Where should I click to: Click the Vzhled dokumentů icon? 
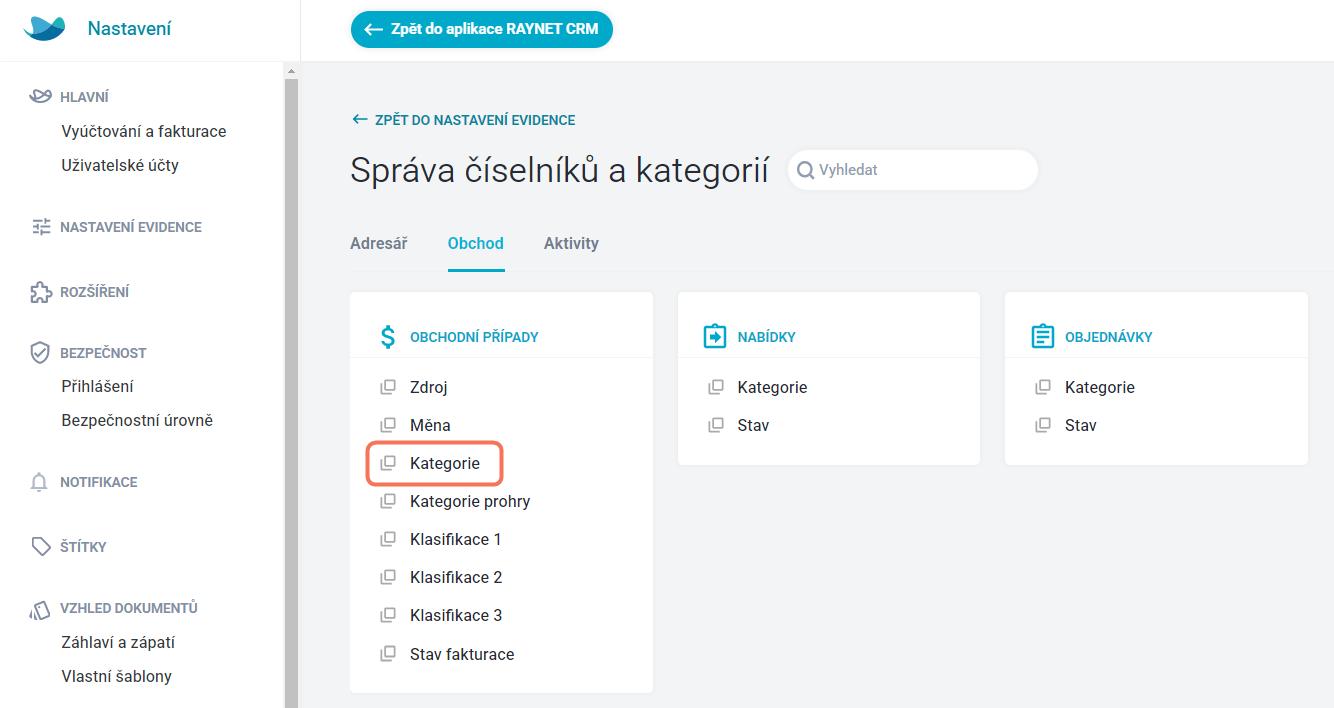click(40, 608)
